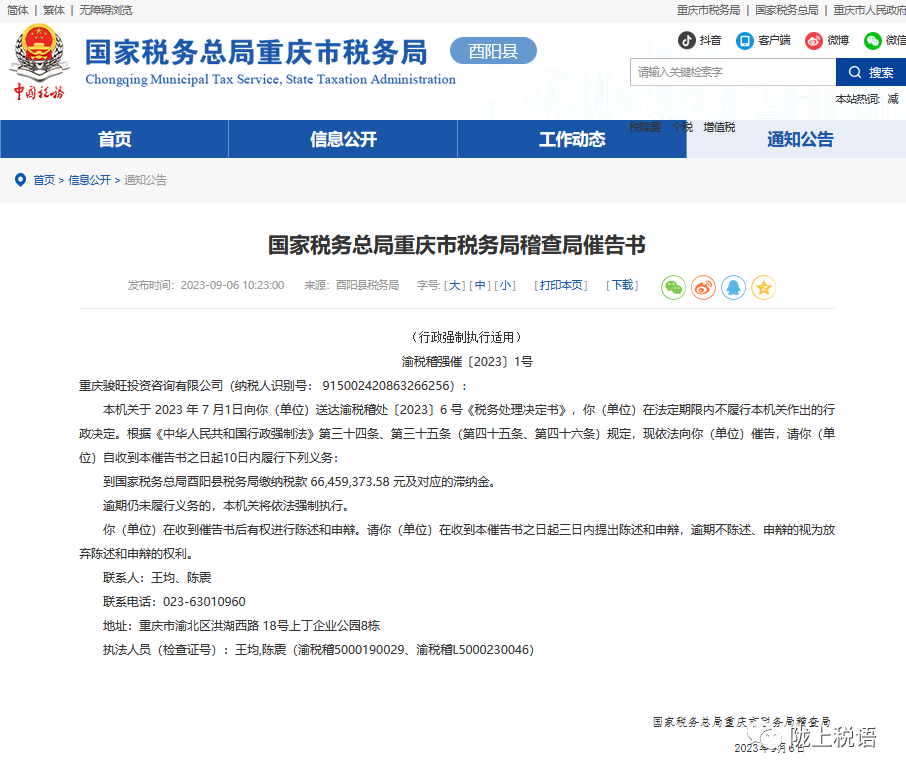Click the taxpayer ID 915002420863266256
The width and height of the screenshot is (906, 777).
(x=388, y=386)
